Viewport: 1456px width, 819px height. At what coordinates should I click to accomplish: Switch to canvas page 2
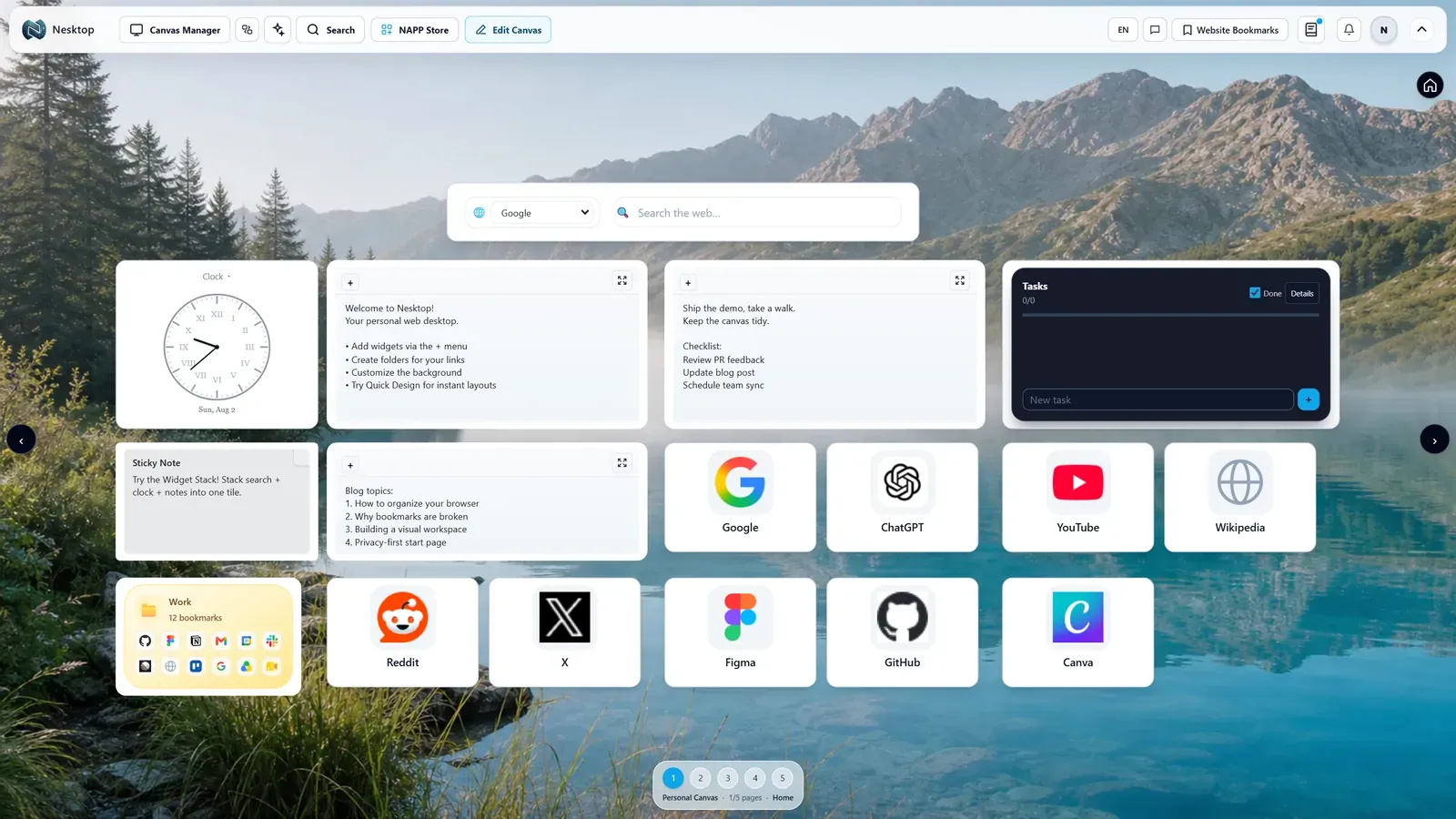pos(701,778)
